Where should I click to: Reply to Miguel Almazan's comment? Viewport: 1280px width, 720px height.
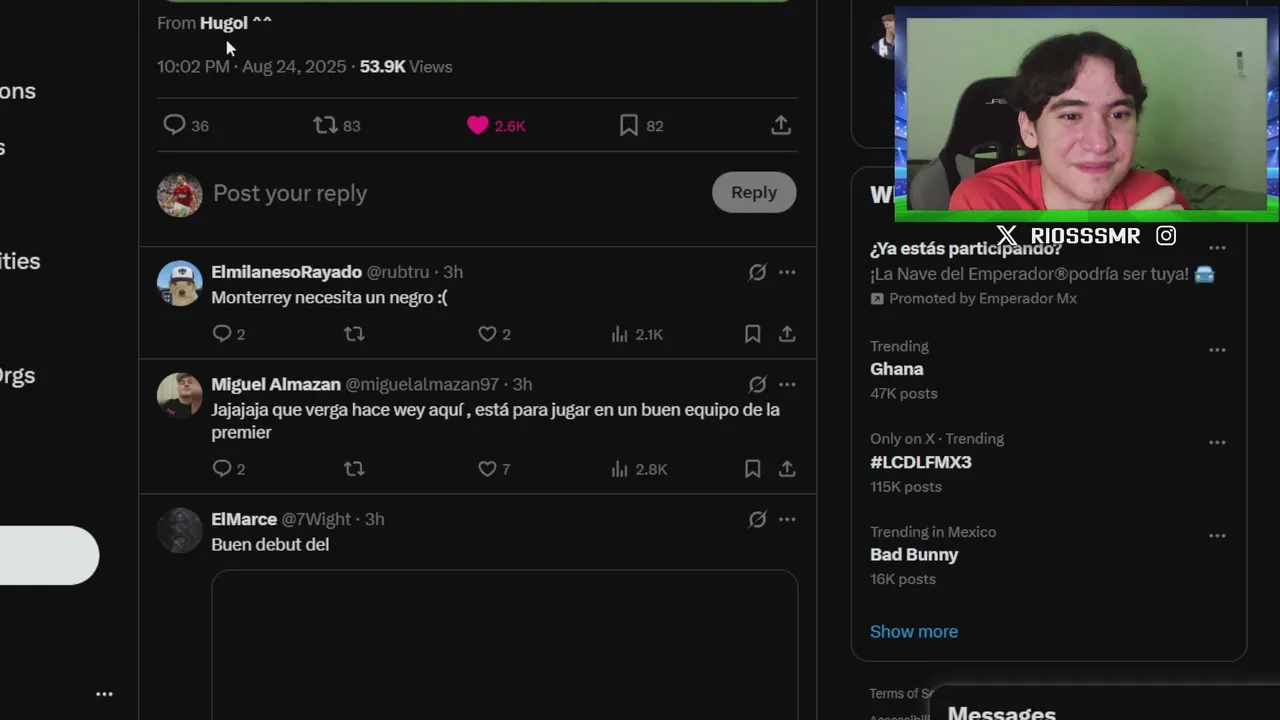[229, 469]
